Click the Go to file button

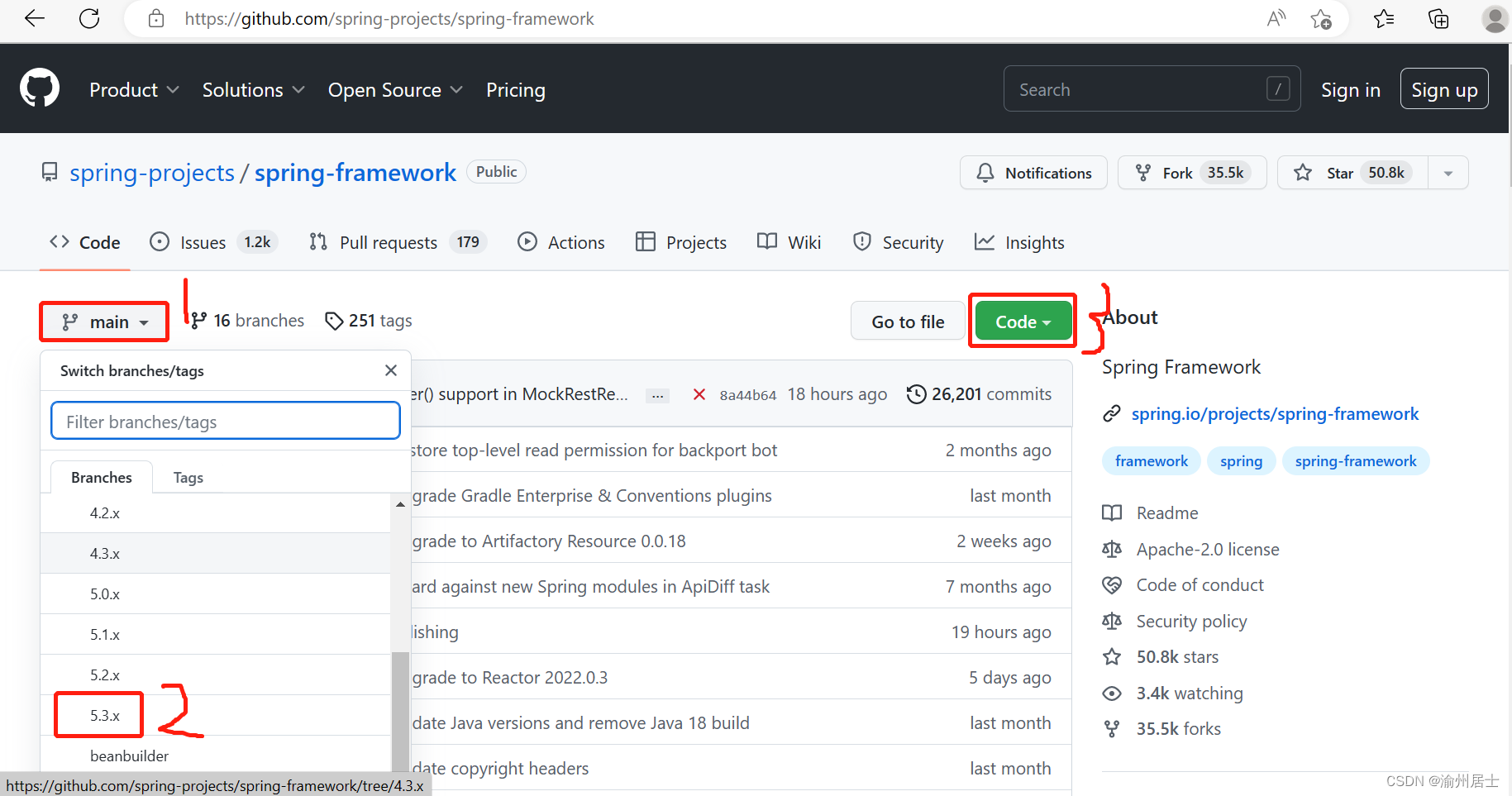pyautogui.click(x=908, y=322)
